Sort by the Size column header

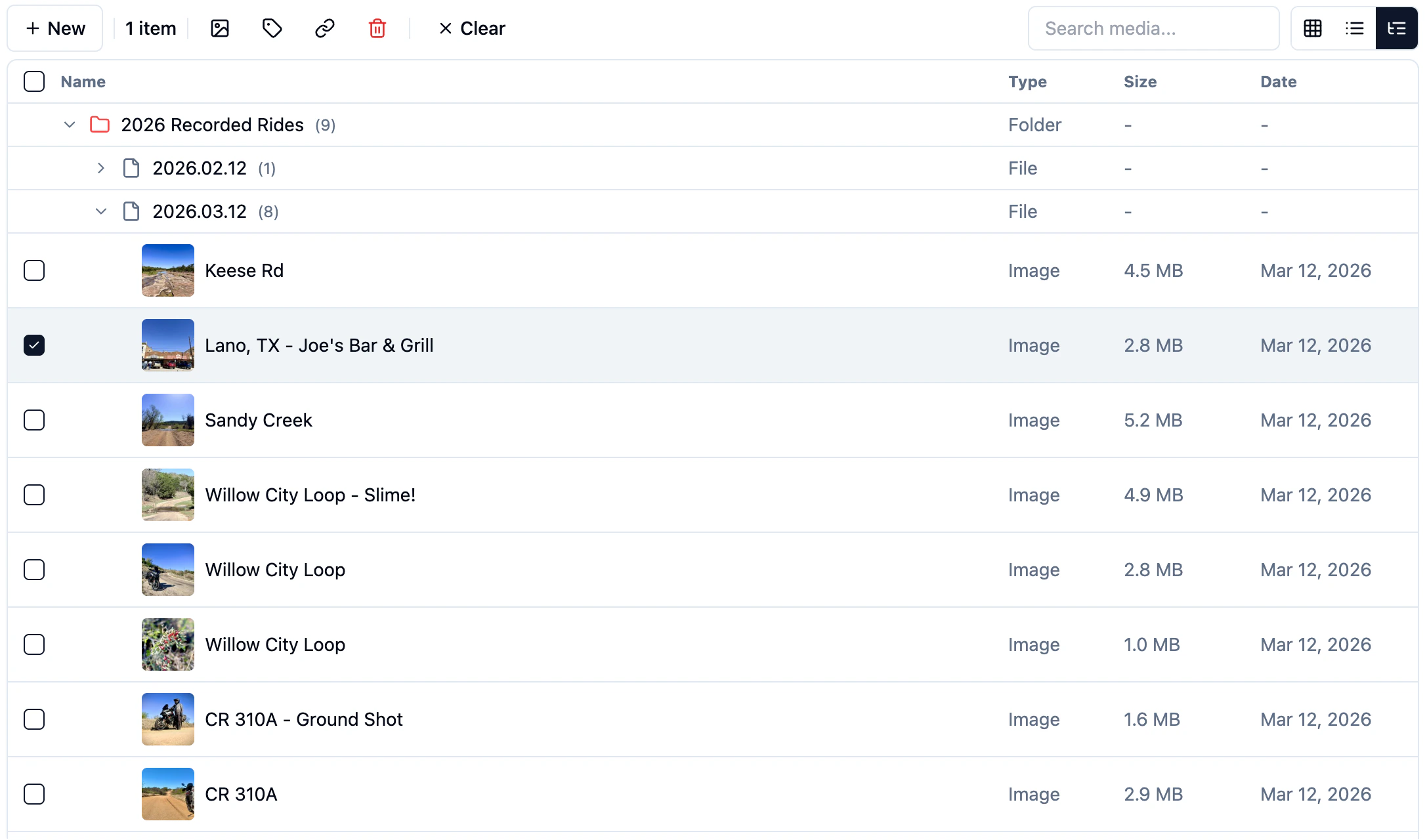click(1140, 81)
